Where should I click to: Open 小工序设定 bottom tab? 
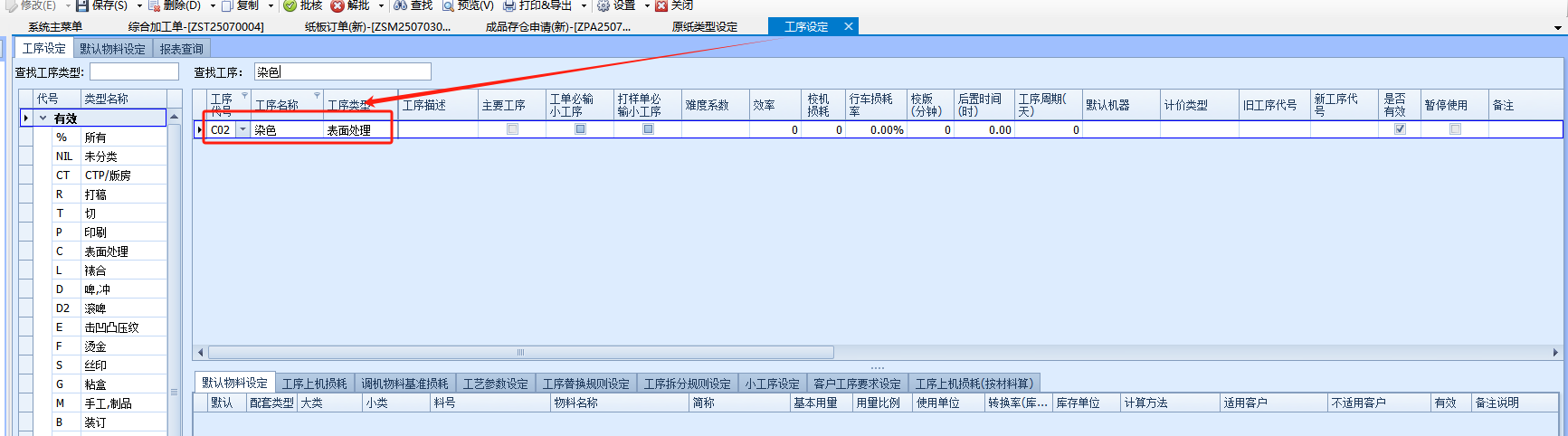pos(773,384)
